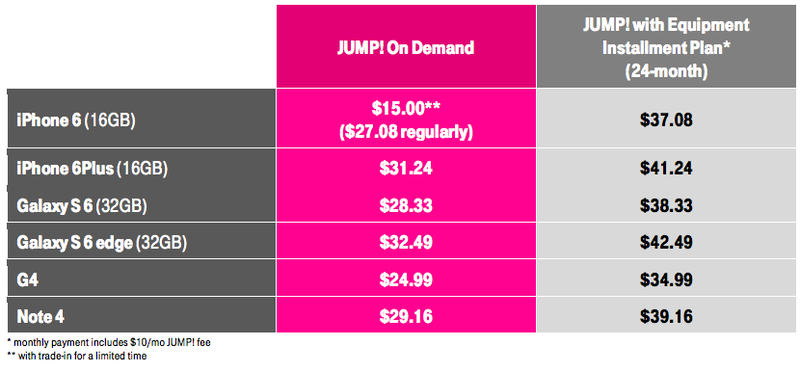800x372 pixels.
Task: Click the $28.33 Galaxy S 6 price
Action: 406,206
